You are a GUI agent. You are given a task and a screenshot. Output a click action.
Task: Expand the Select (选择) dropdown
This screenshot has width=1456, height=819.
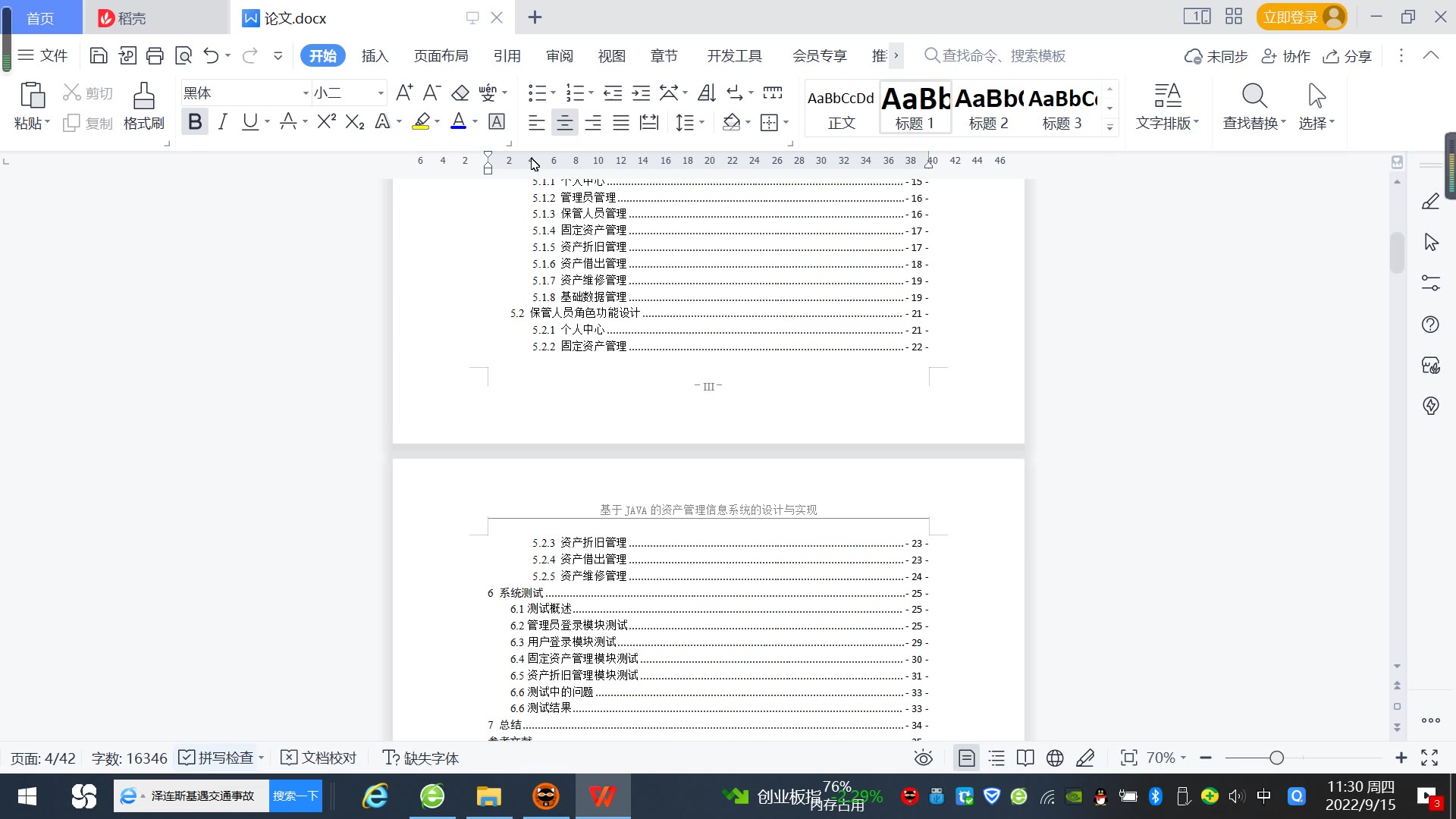click(1316, 123)
